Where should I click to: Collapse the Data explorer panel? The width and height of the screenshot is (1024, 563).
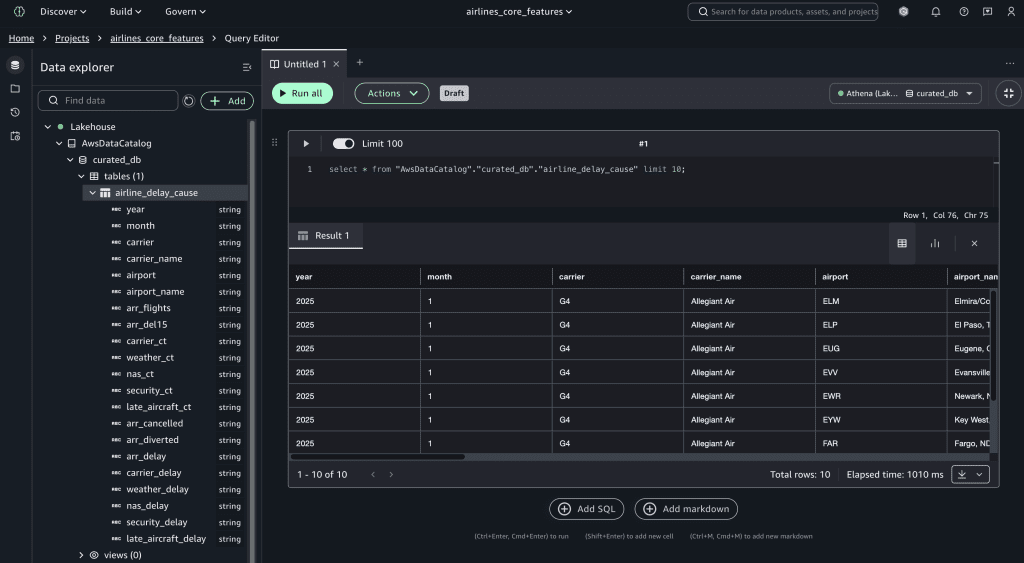[x=247, y=68]
